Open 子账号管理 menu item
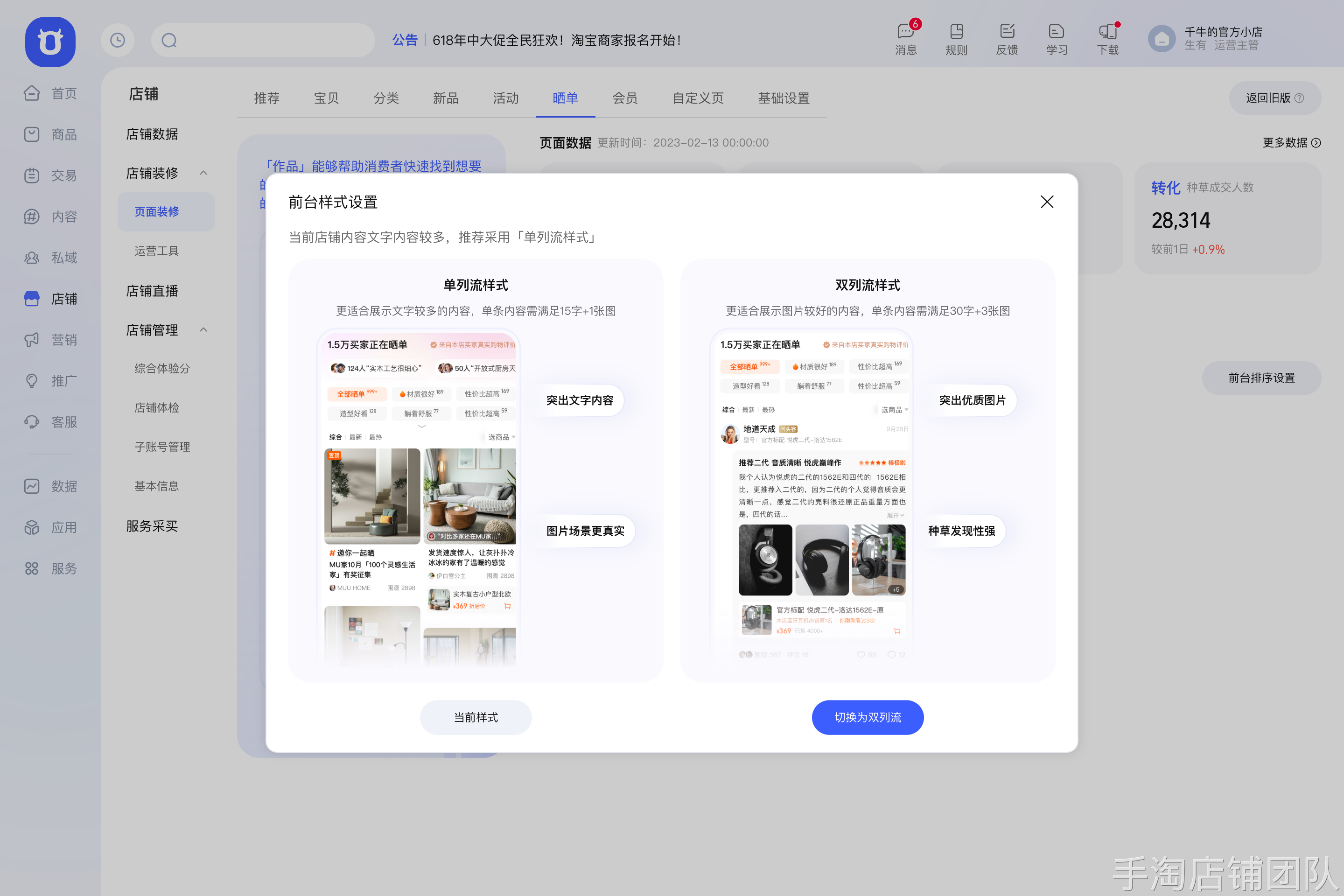This screenshot has height=896, width=1344. [162, 447]
